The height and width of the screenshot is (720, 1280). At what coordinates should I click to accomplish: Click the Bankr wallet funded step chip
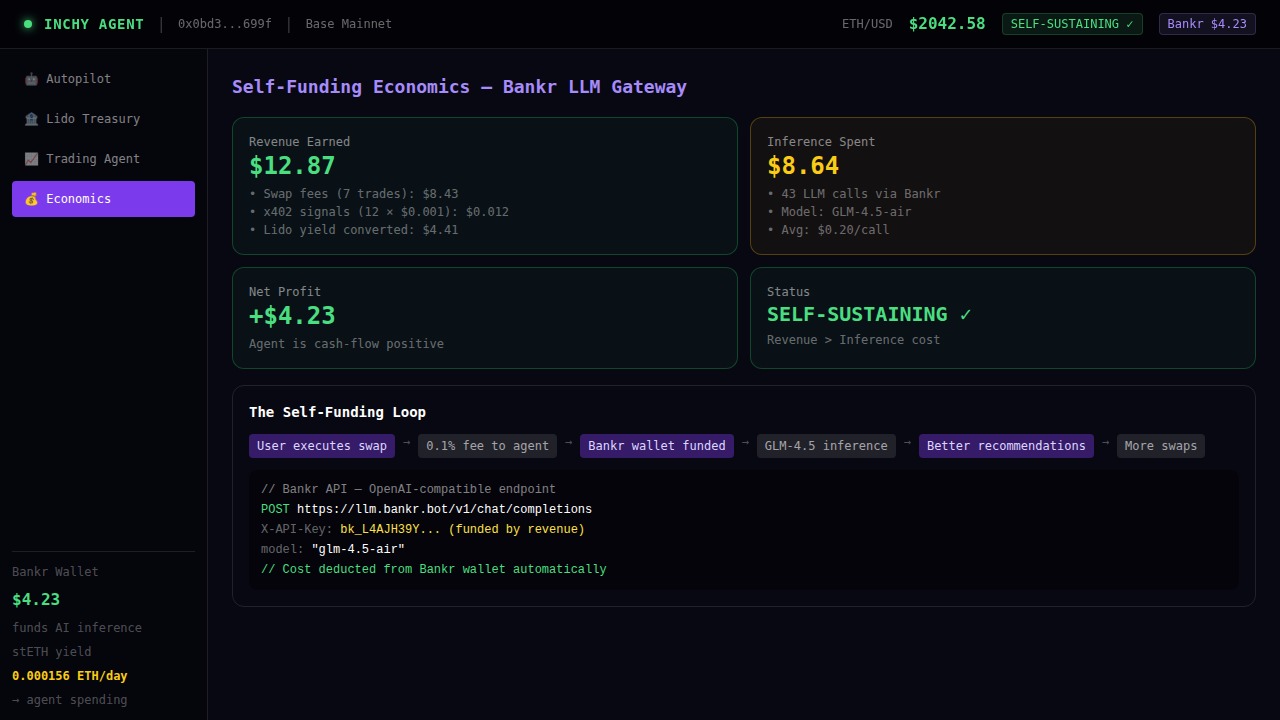click(657, 446)
